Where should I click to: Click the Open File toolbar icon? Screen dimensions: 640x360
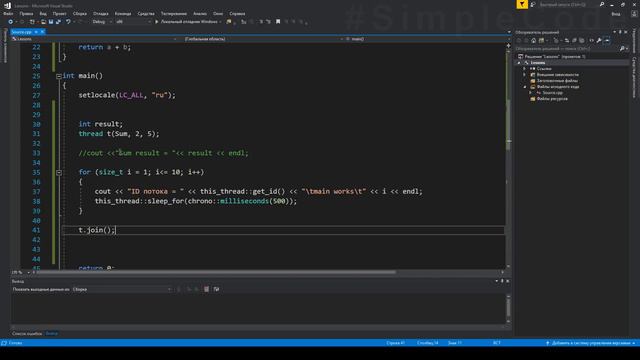pyautogui.click(x=43, y=22)
